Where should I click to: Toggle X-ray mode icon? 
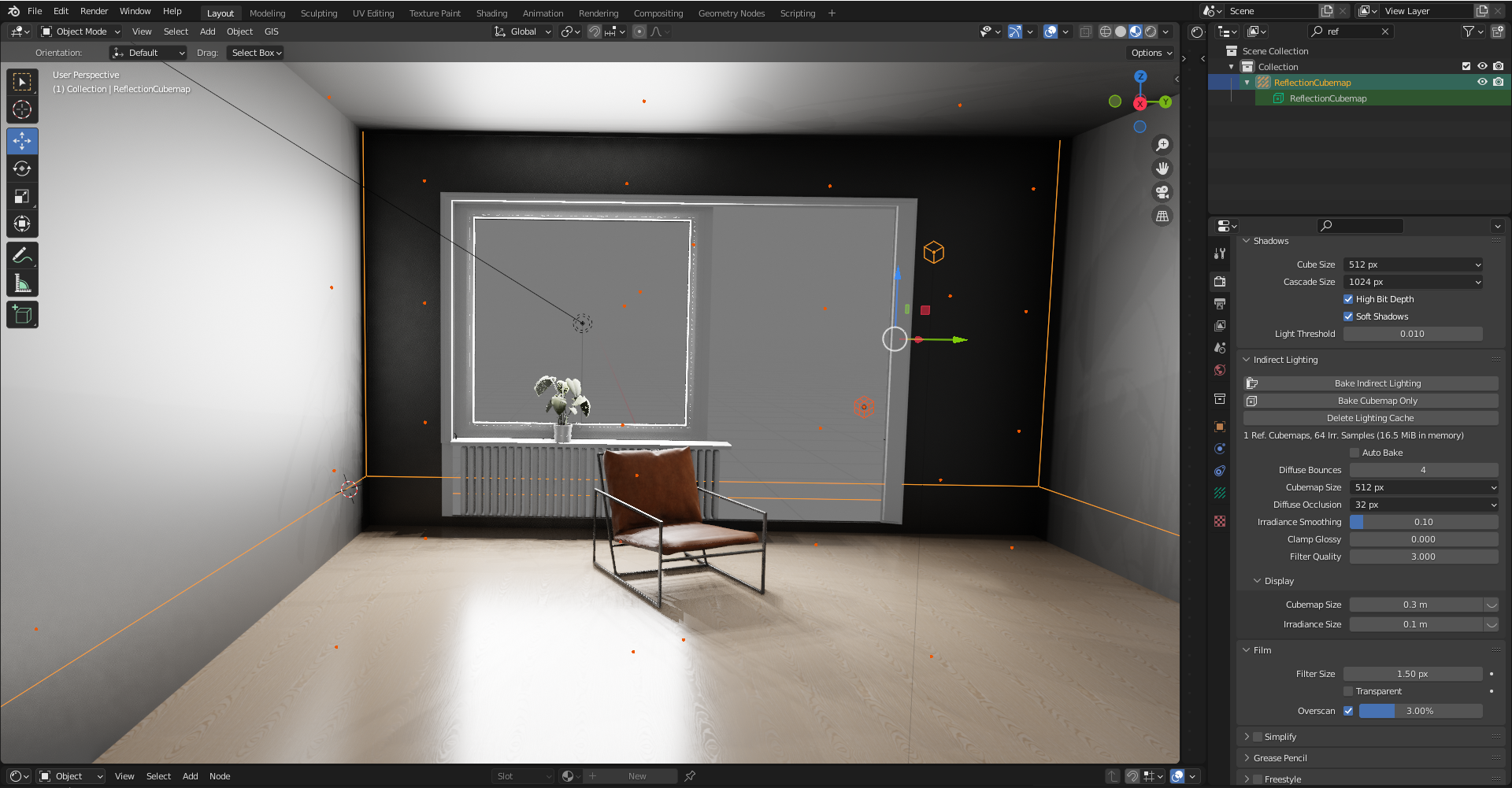click(x=1085, y=31)
